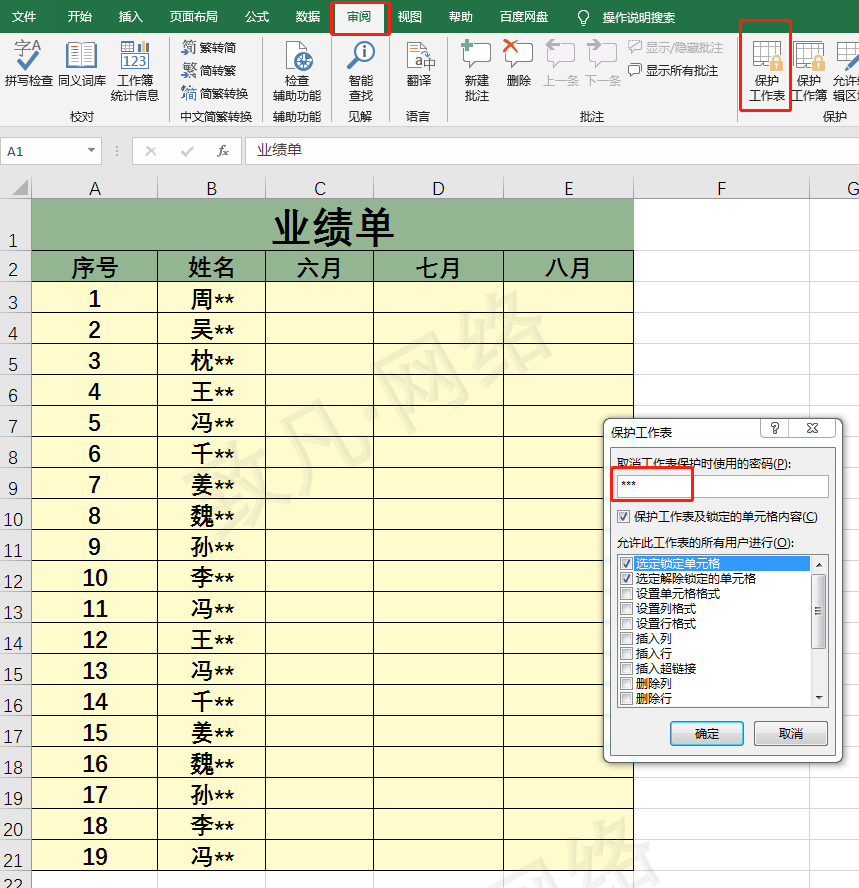859x888 pixels.
Task: Convert with the 简转繁 icon
Action: [x=189, y=71]
